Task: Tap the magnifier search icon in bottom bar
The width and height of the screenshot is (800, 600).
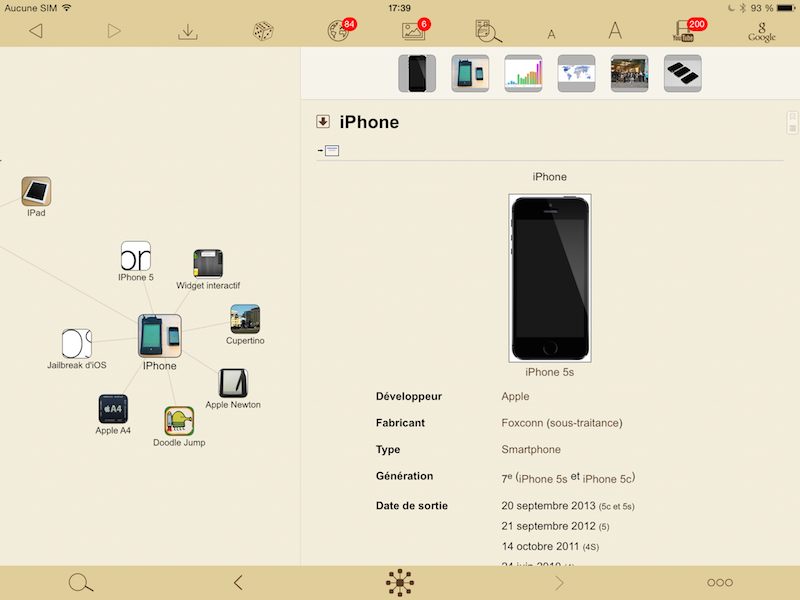Action: coord(81,582)
